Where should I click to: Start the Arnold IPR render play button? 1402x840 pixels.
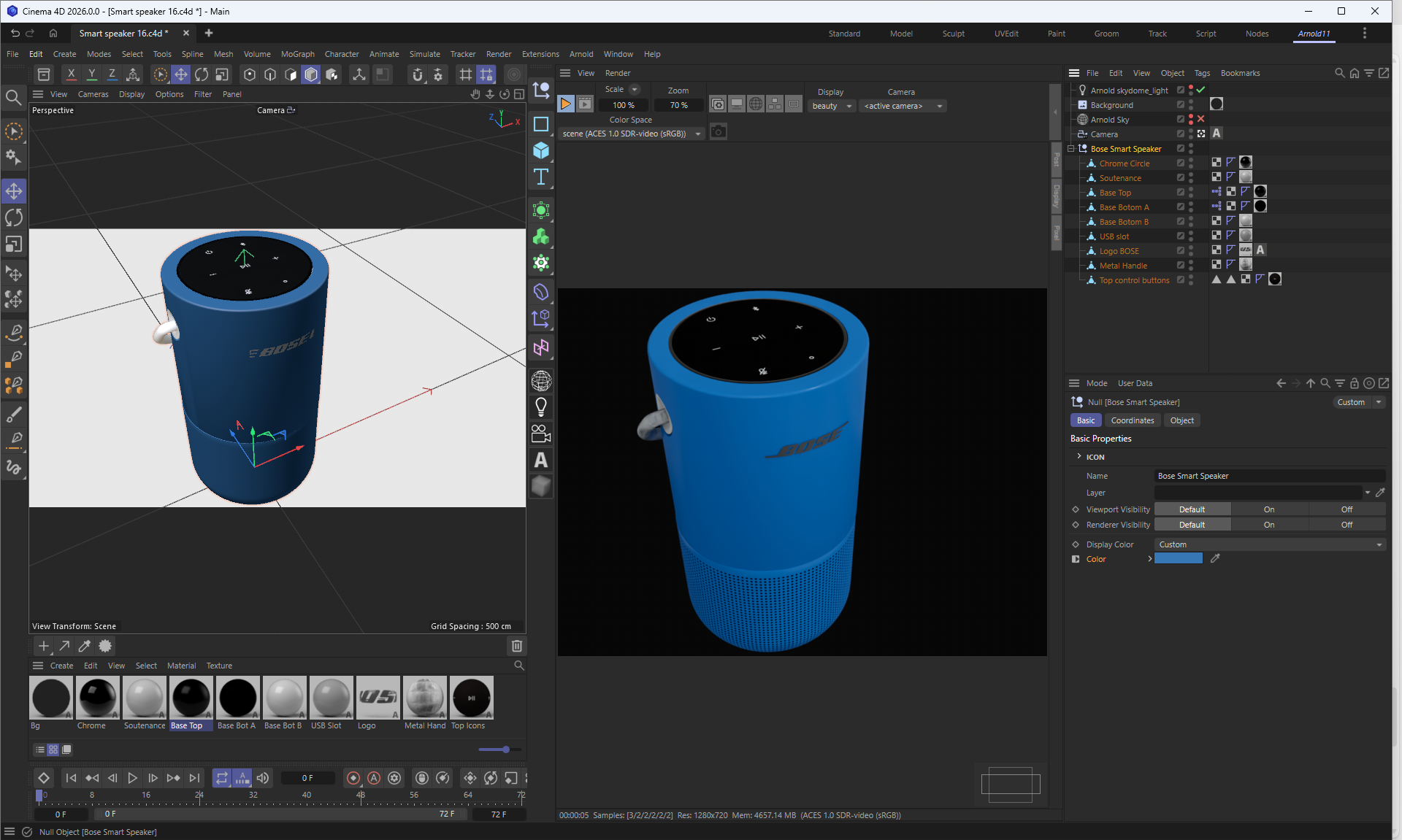click(566, 104)
